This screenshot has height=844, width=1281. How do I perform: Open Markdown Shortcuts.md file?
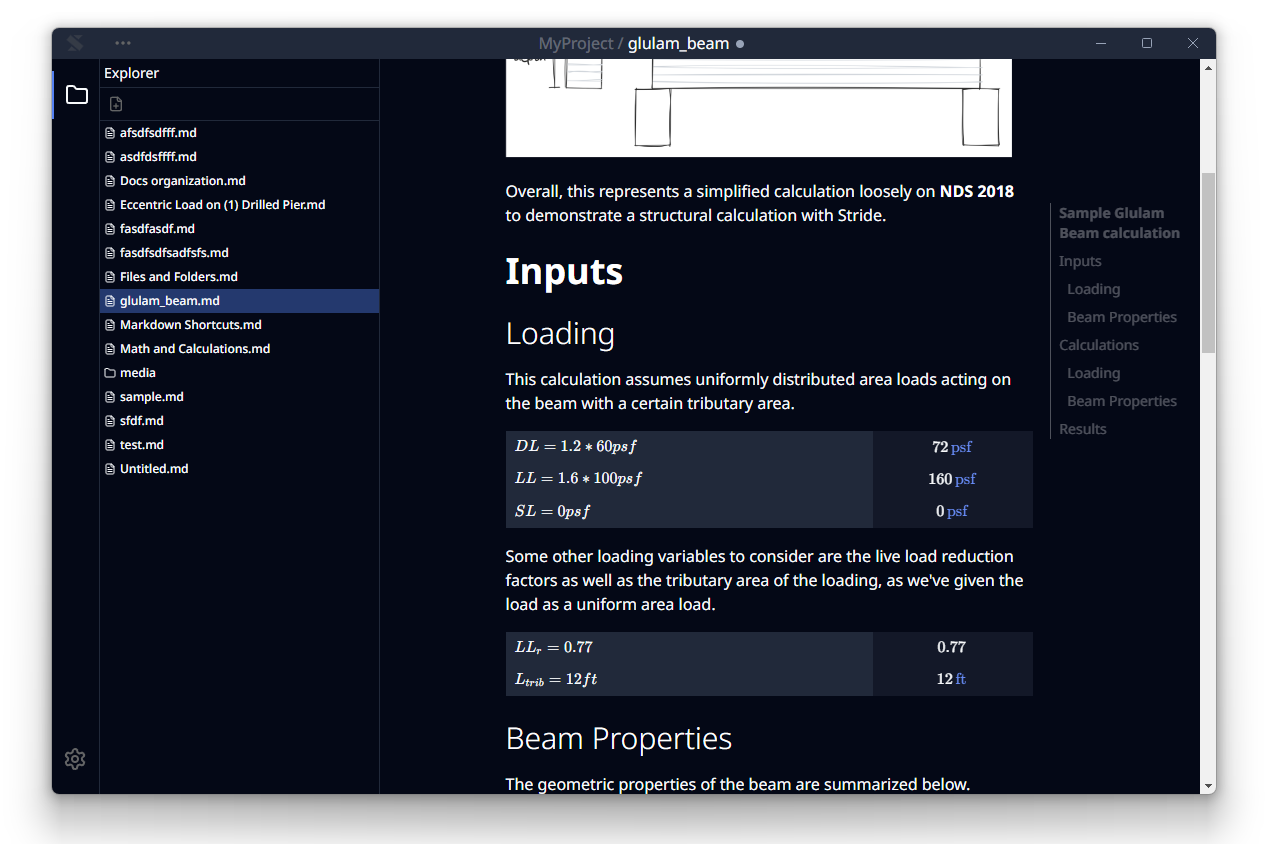click(240, 325)
